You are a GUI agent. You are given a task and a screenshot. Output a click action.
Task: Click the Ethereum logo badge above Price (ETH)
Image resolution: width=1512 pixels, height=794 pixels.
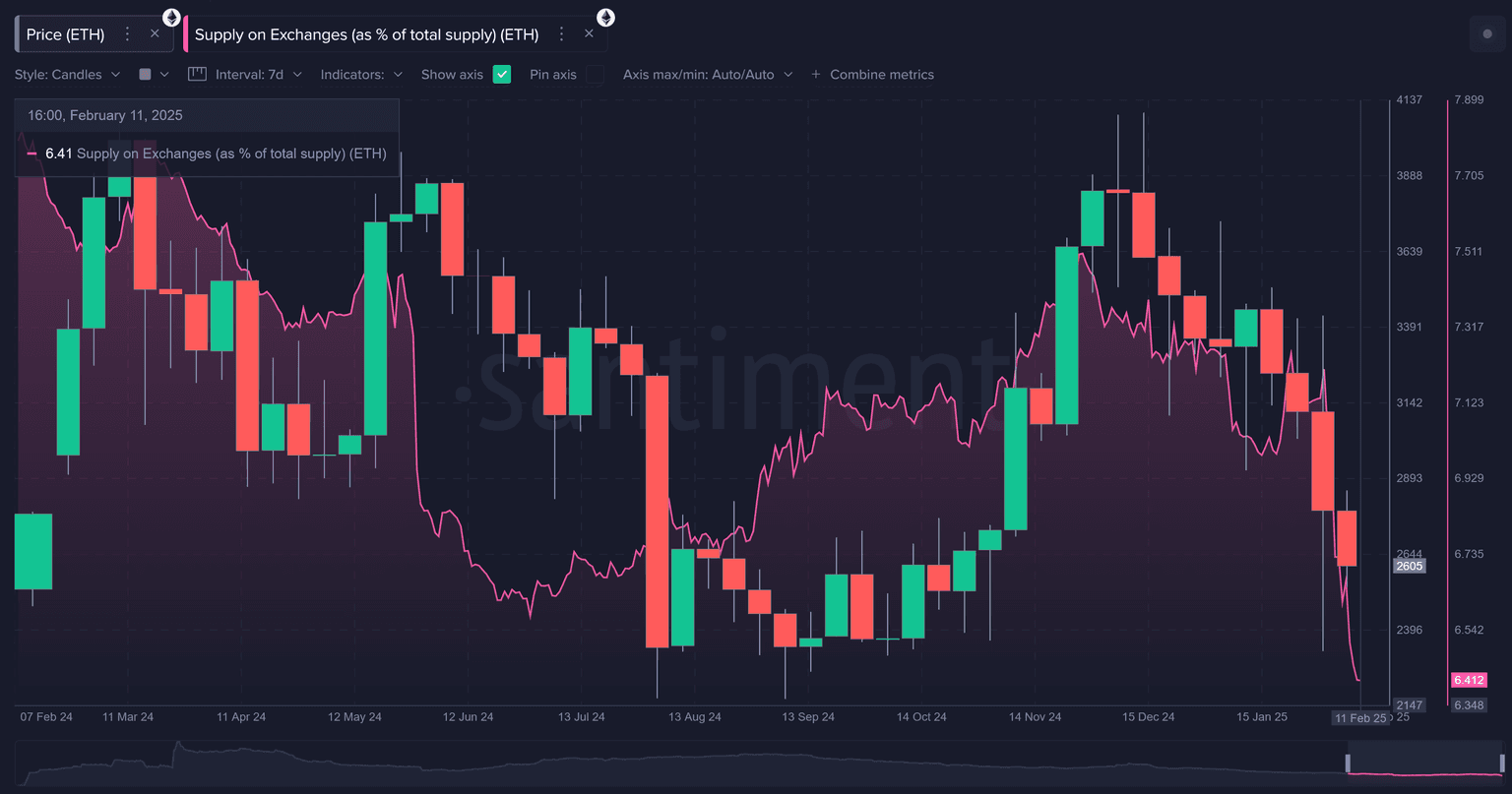pyautogui.click(x=171, y=17)
